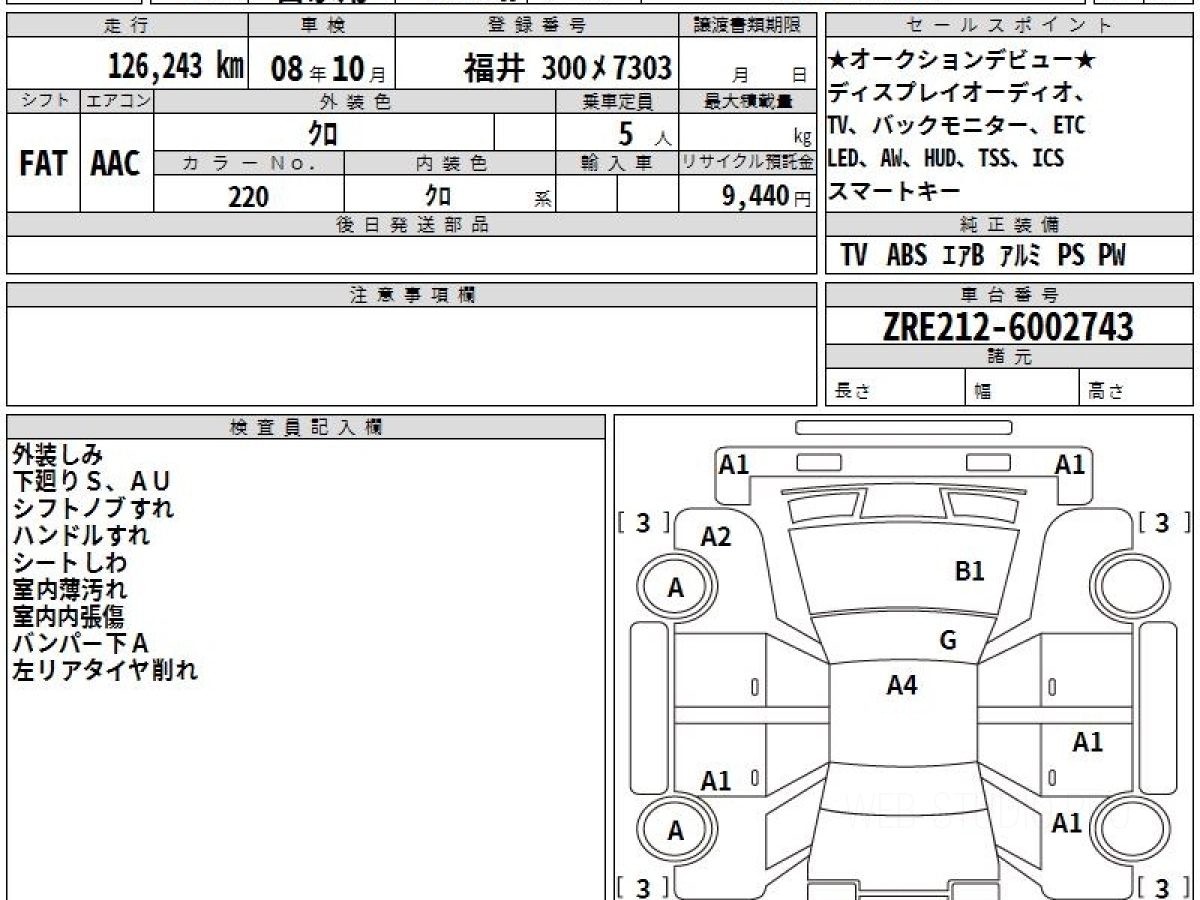The width and height of the screenshot is (1200, 900).
Task: Click the 車検 header cell
Action: (x=321, y=26)
